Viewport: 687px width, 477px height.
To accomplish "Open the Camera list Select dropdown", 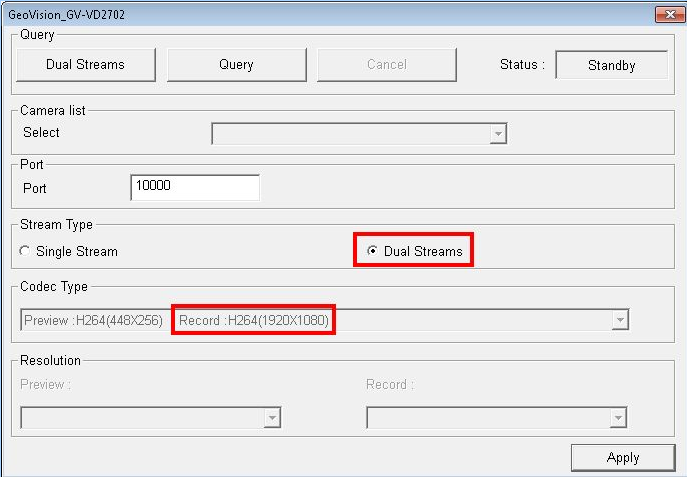I will (x=359, y=134).
